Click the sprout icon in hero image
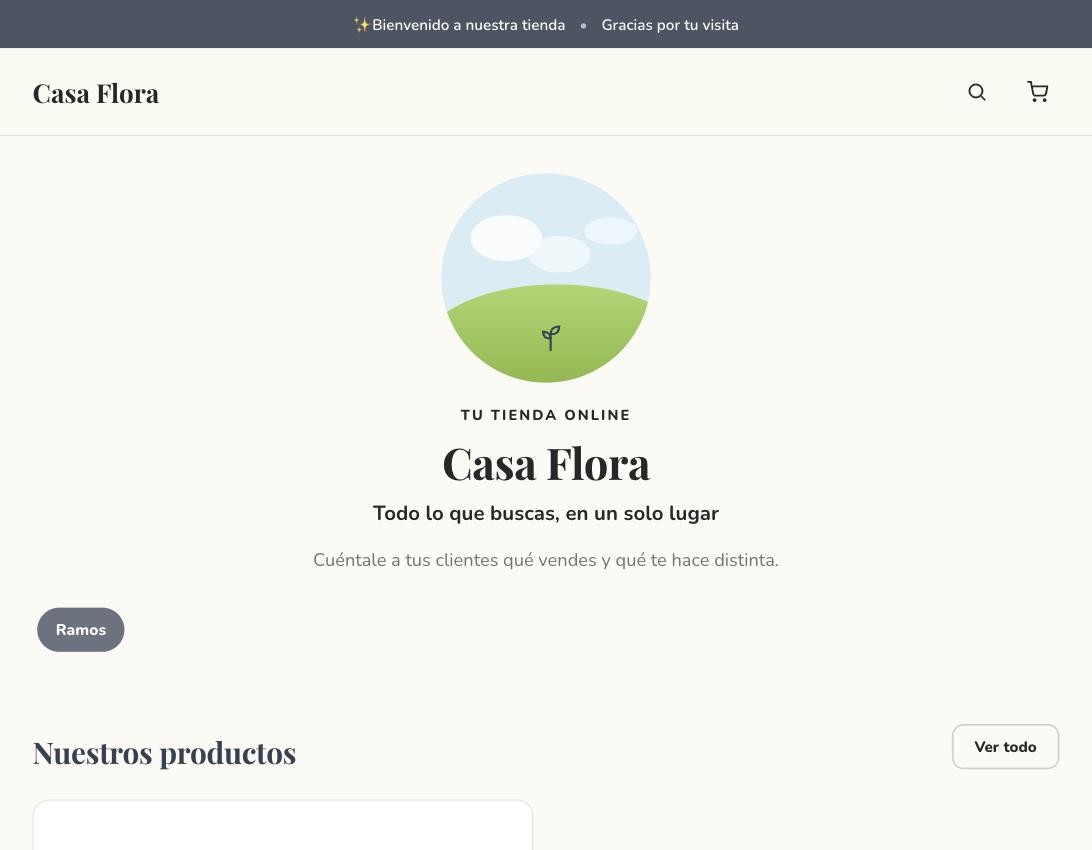The height and width of the screenshot is (850, 1092). (x=551, y=338)
